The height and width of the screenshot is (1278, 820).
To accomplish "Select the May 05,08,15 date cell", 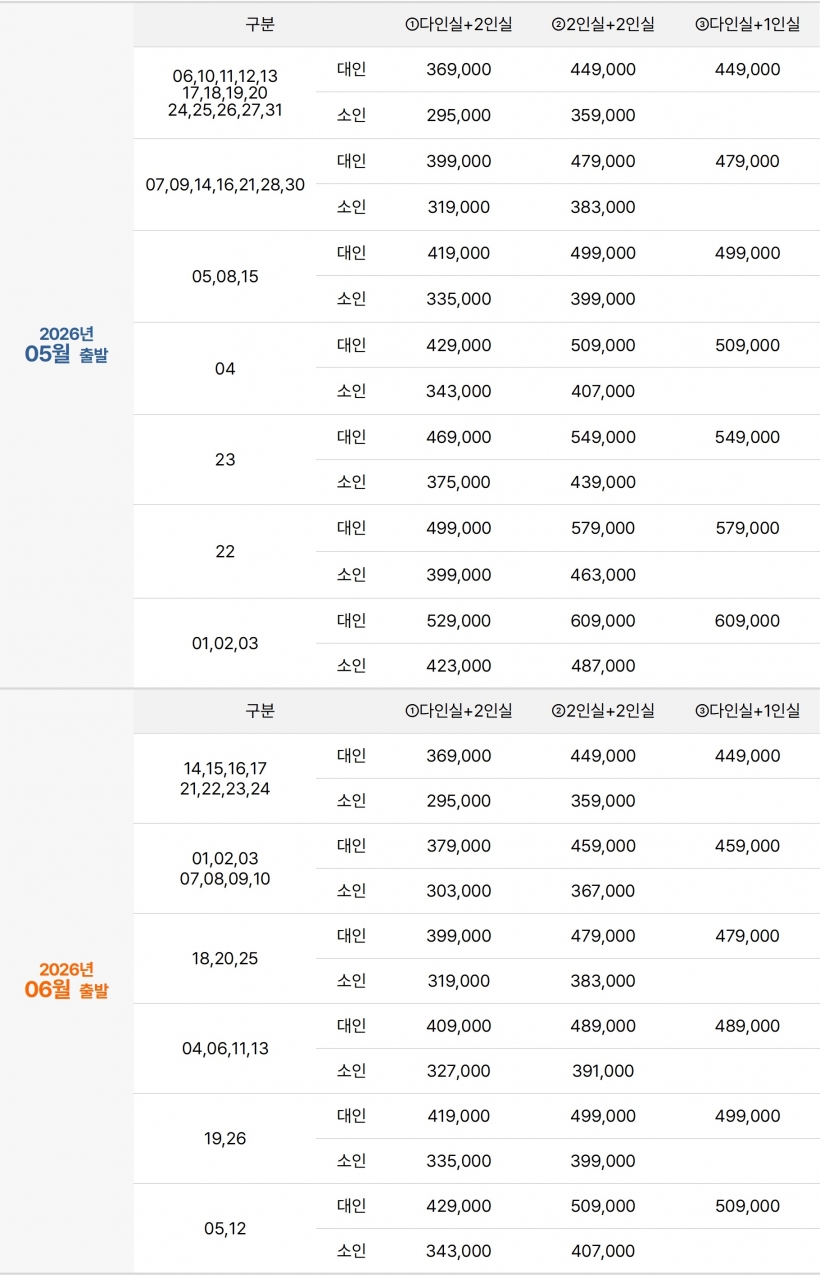I will pyautogui.click(x=225, y=276).
